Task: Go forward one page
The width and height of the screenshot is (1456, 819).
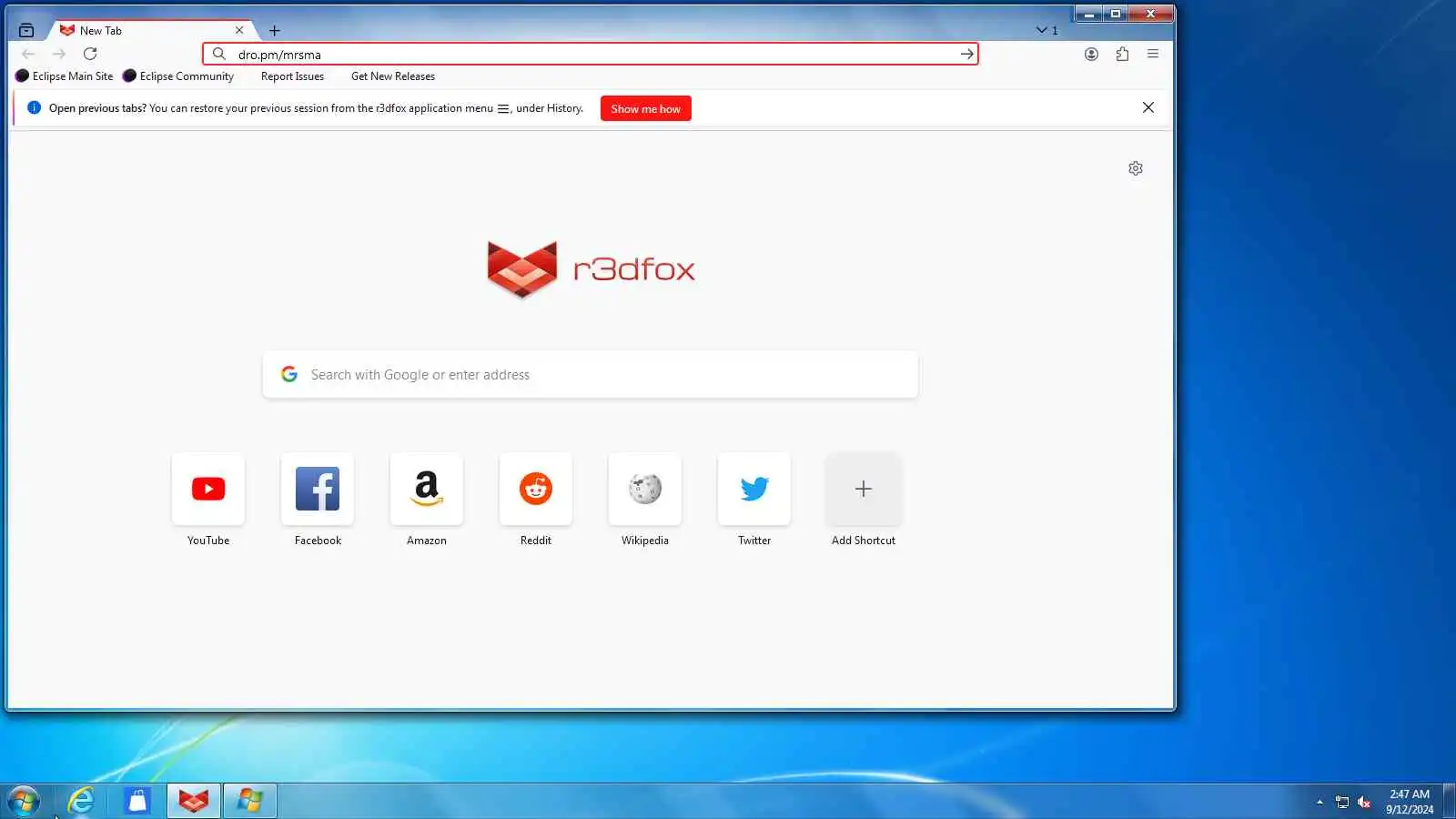Action: pyautogui.click(x=59, y=54)
